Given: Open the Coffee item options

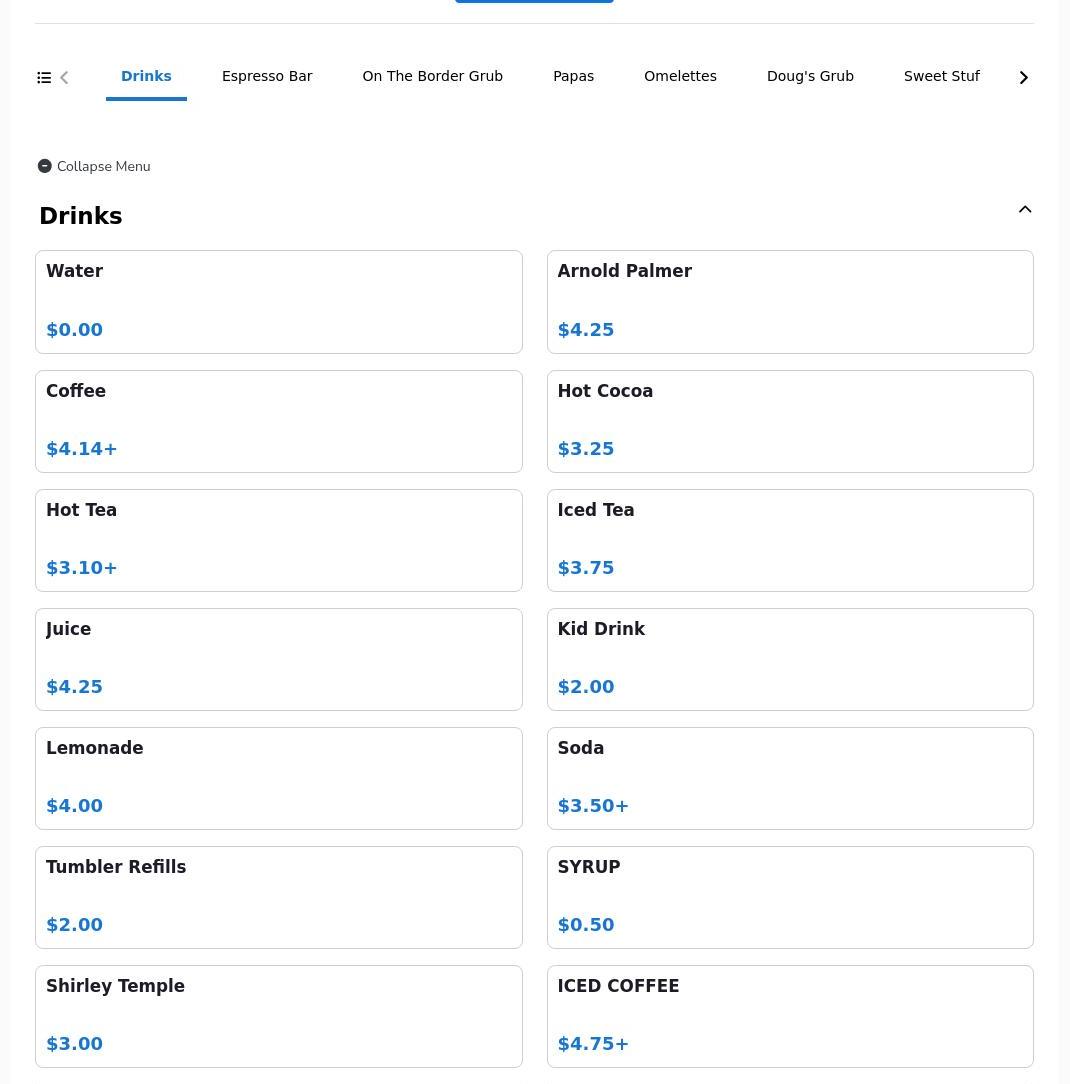Looking at the screenshot, I should click(278, 421).
